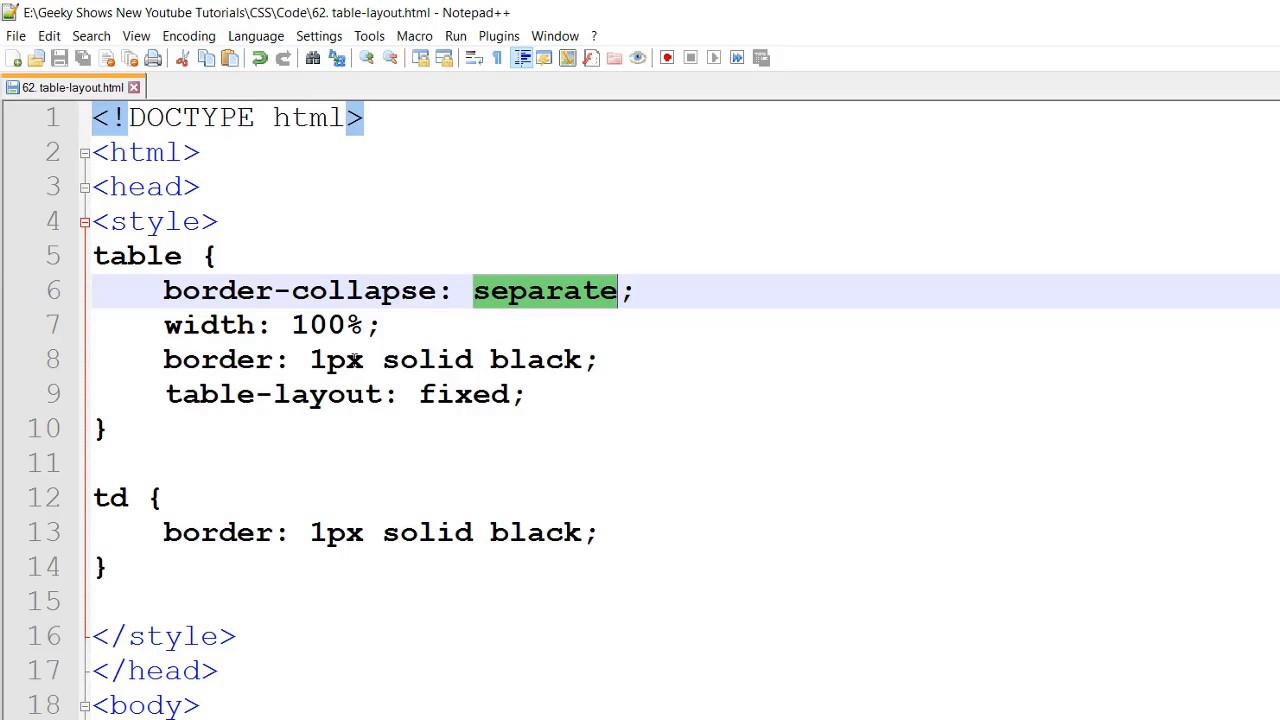Open the Plugins menu

[499, 36]
